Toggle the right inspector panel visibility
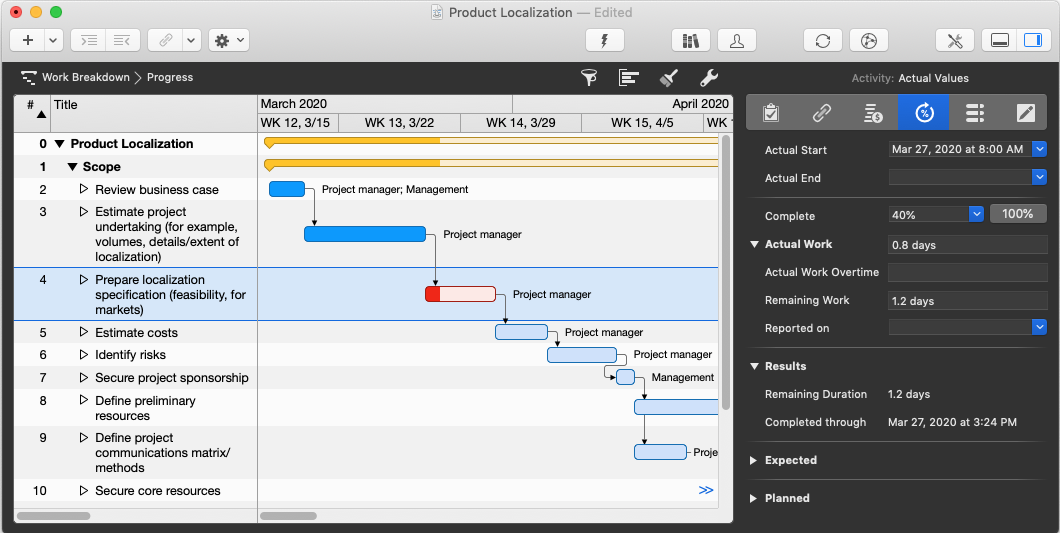The width and height of the screenshot is (1060, 533). point(1030,40)
